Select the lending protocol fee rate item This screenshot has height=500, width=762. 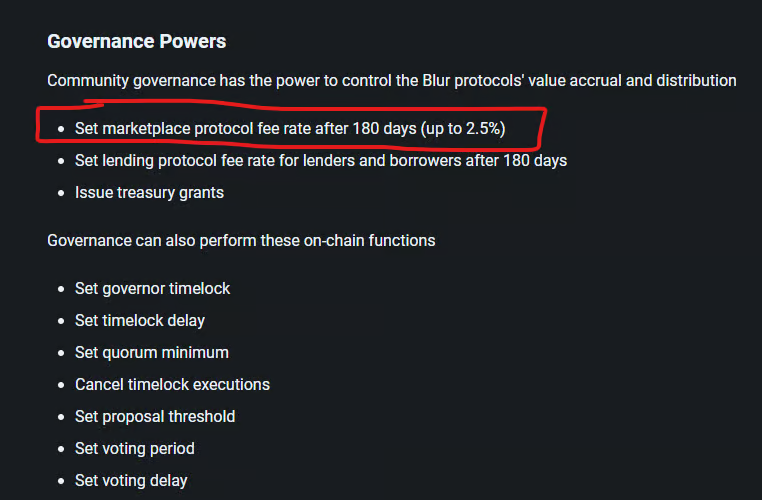click(320, 160)
